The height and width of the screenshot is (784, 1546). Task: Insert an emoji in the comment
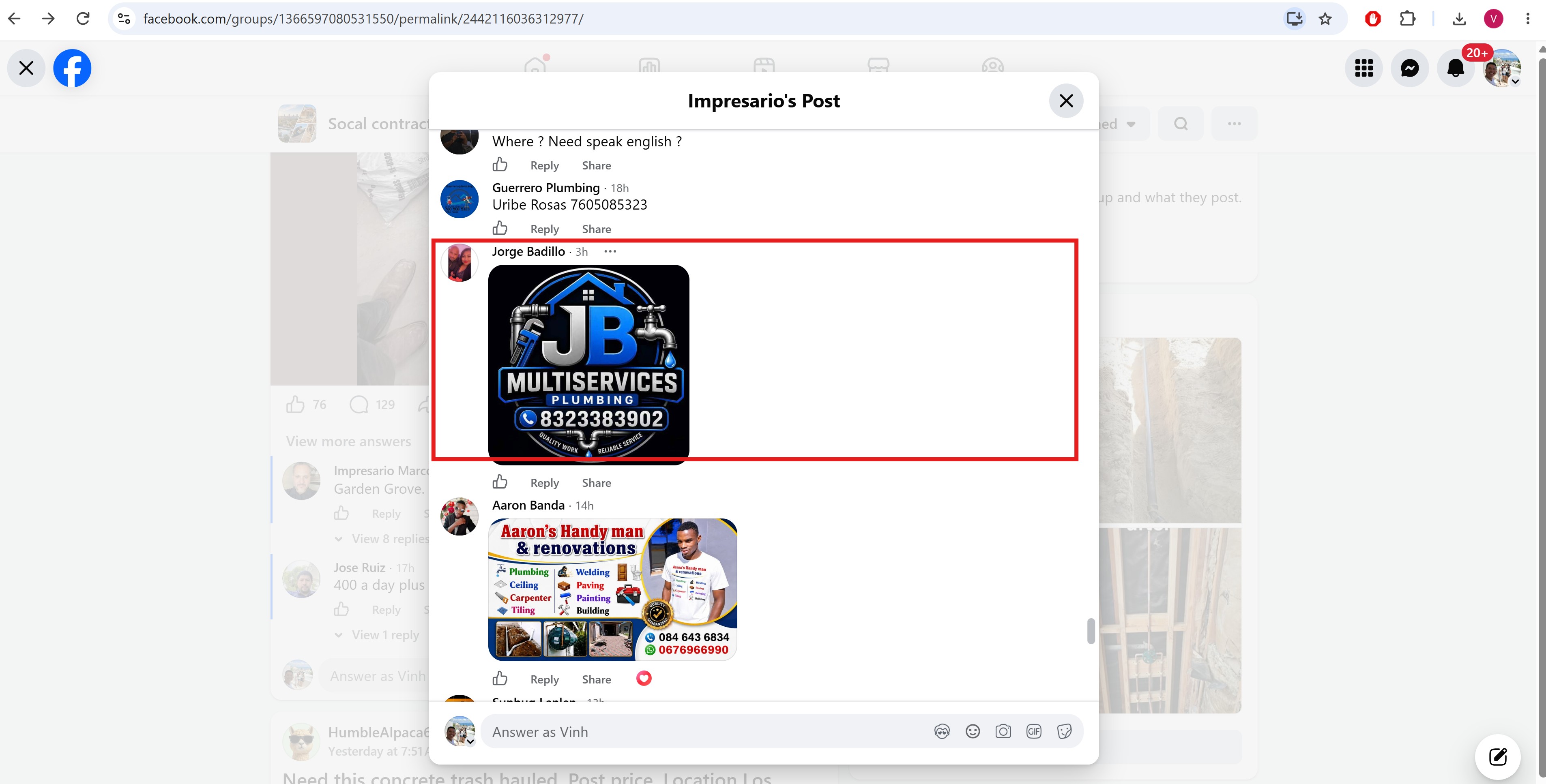click(972, 732)
